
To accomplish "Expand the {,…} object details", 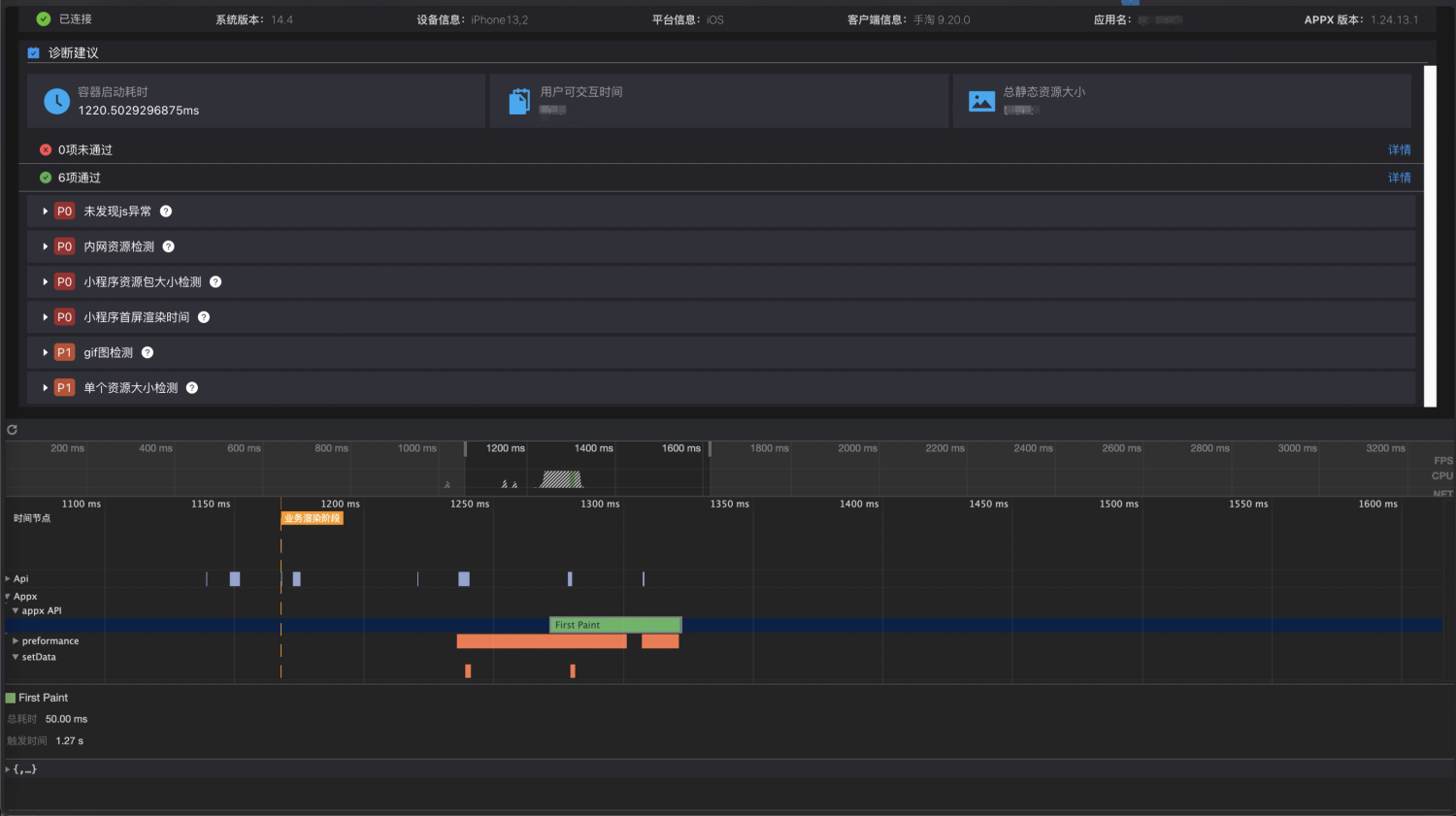I will [8, 769].
